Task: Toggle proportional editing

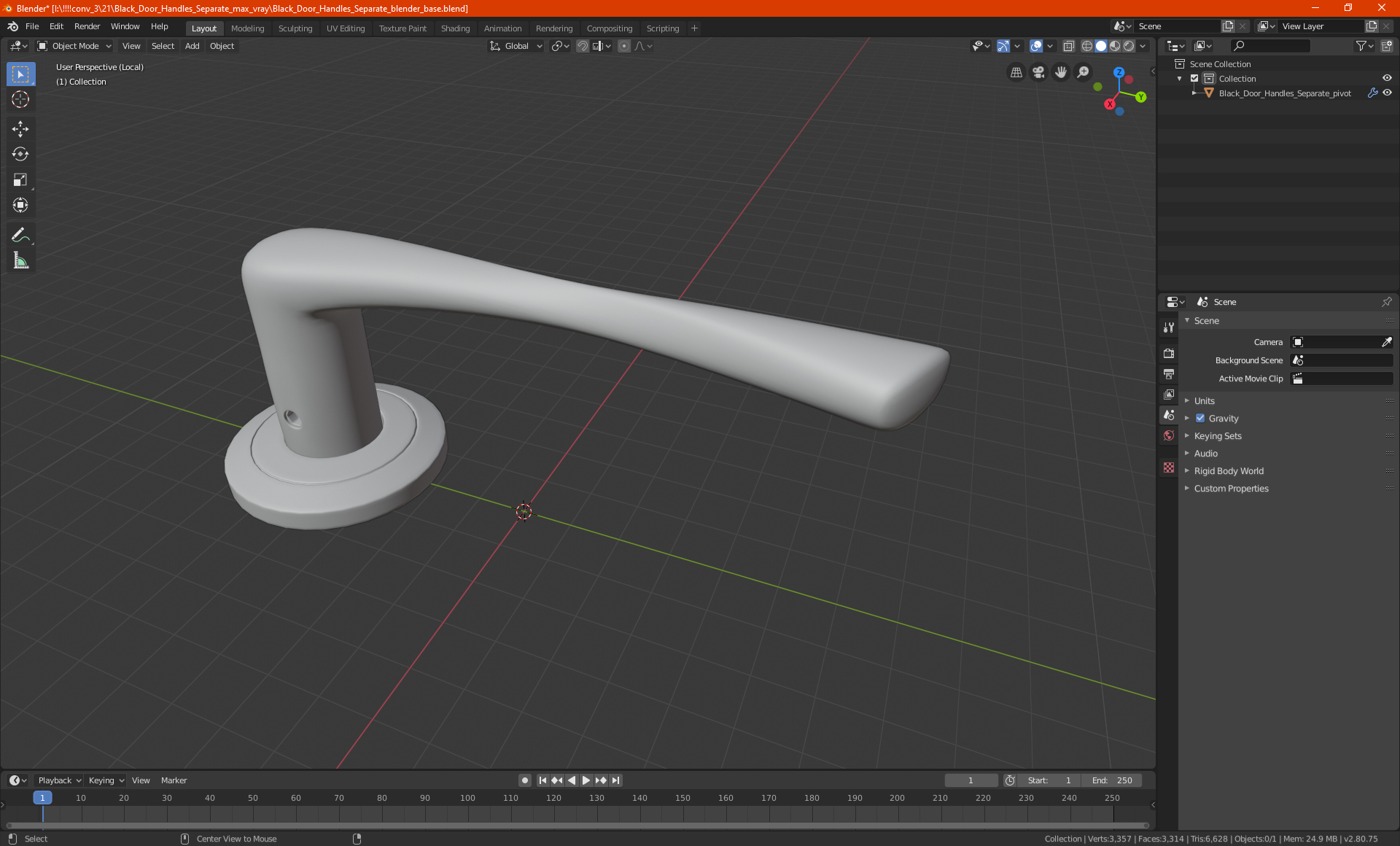Action: (624, 46)
